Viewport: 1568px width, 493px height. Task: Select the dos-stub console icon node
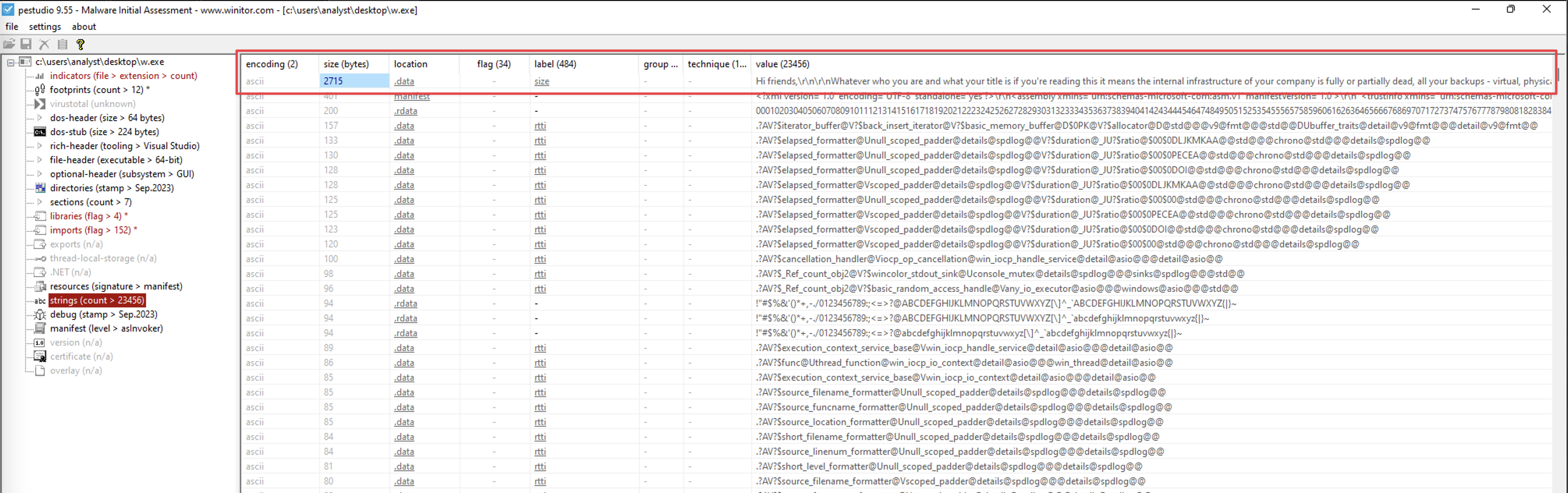(x=40, y=131)
